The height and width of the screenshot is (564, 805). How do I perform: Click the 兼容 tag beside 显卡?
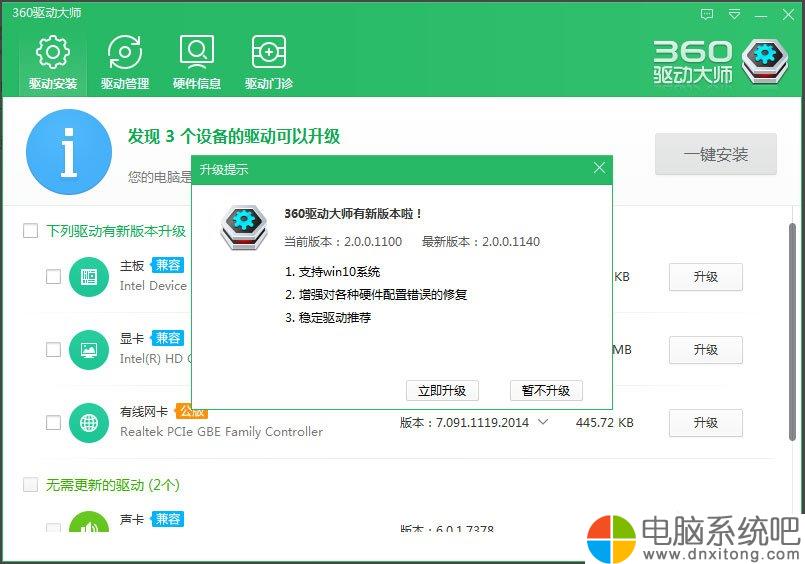(x=167, y=338)
